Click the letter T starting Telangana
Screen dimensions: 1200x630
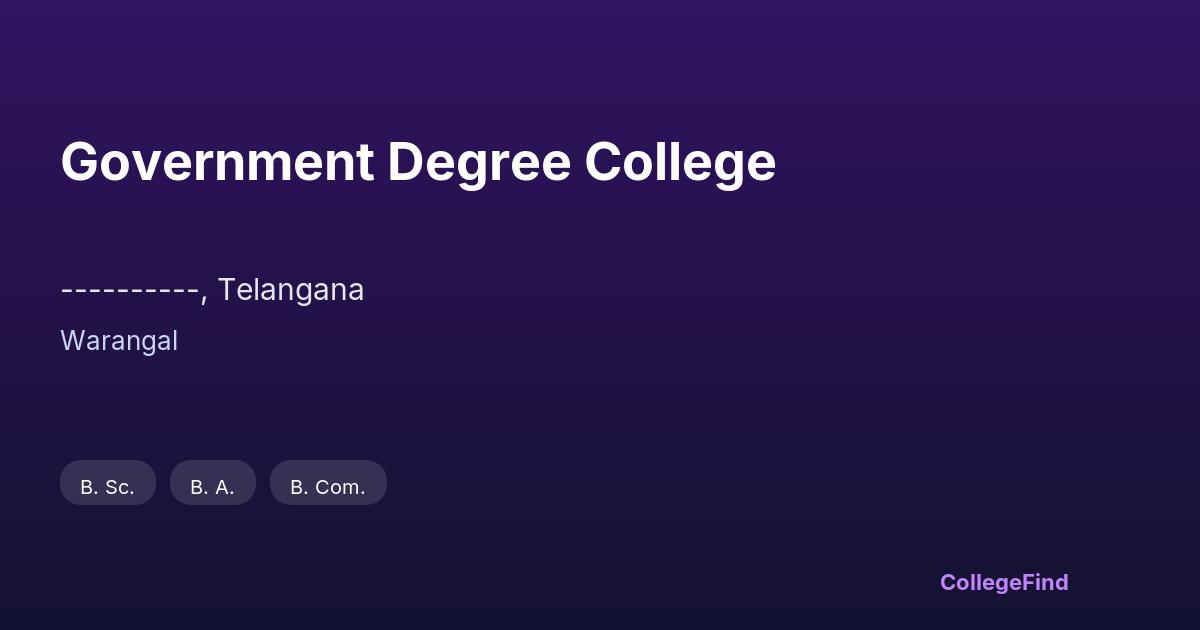(225, 290)
